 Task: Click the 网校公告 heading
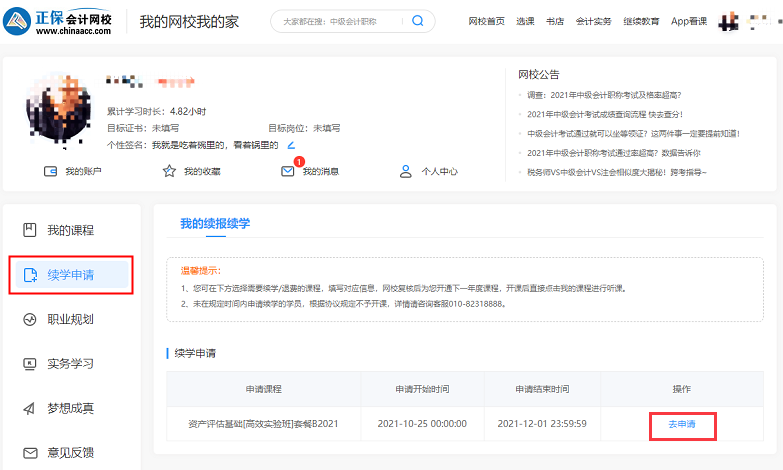[x=539, y=75]
